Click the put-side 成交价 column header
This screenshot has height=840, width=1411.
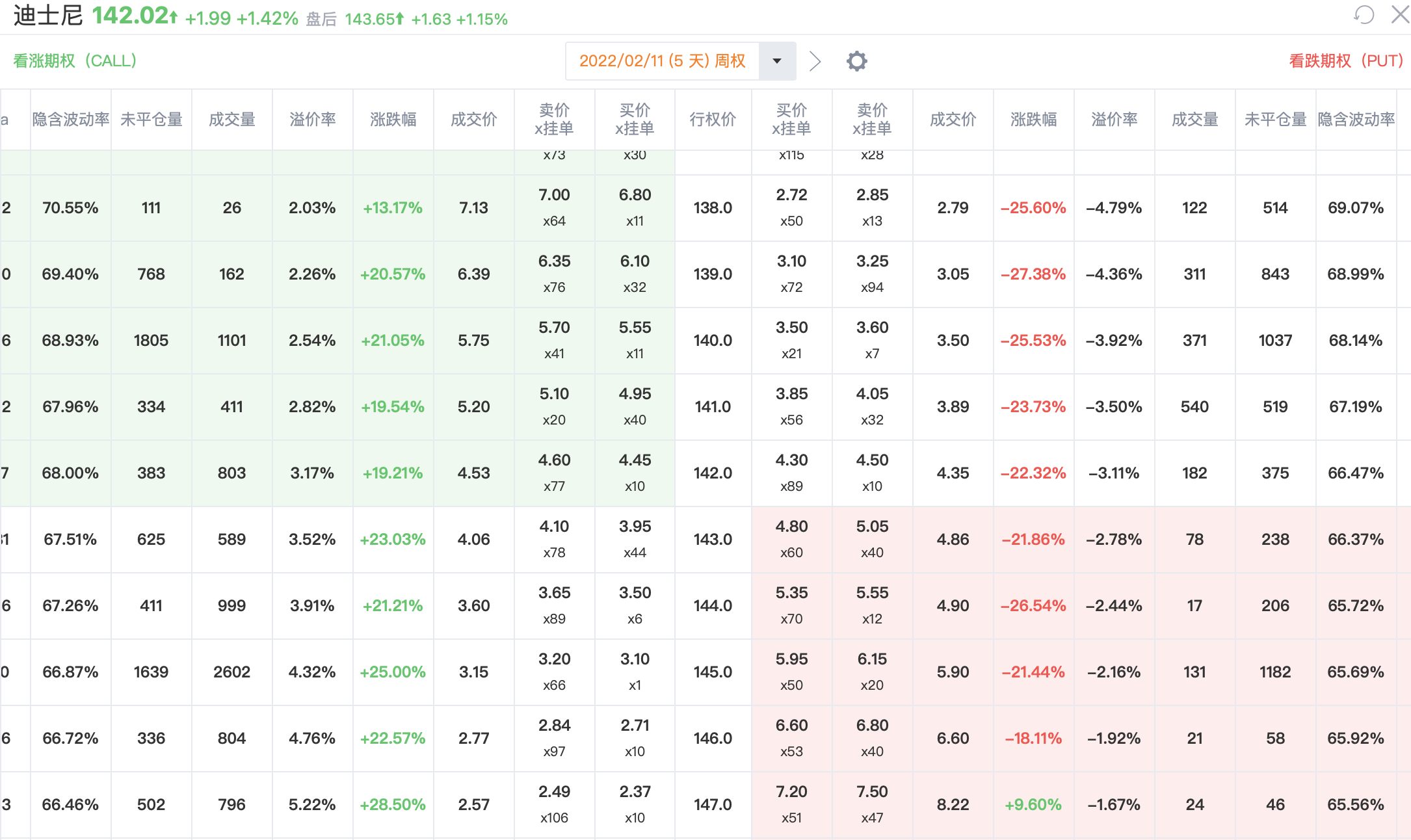click(x=953, y=120)
